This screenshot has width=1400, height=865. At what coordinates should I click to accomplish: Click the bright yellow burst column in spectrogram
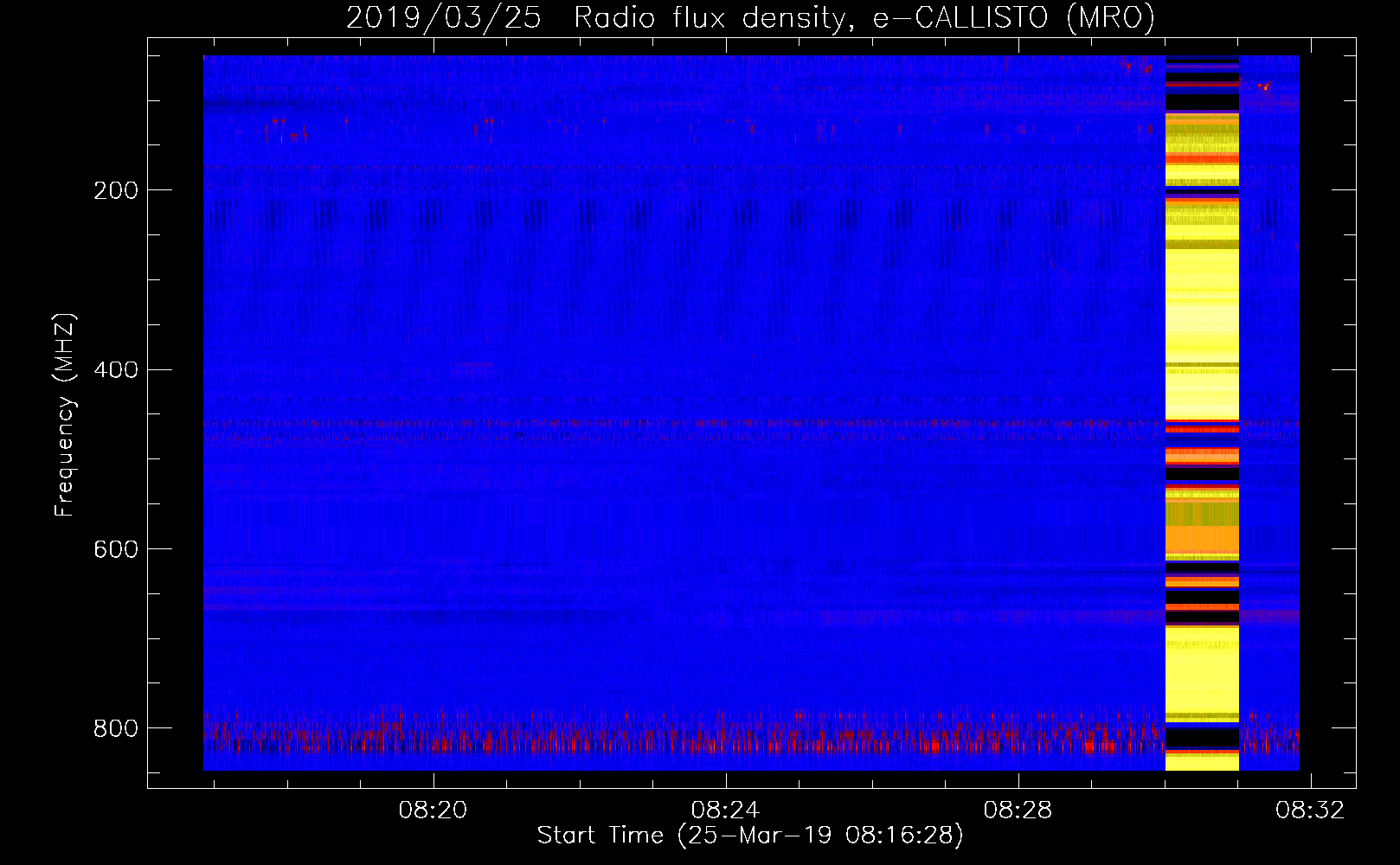click(x=1202, y=413)
